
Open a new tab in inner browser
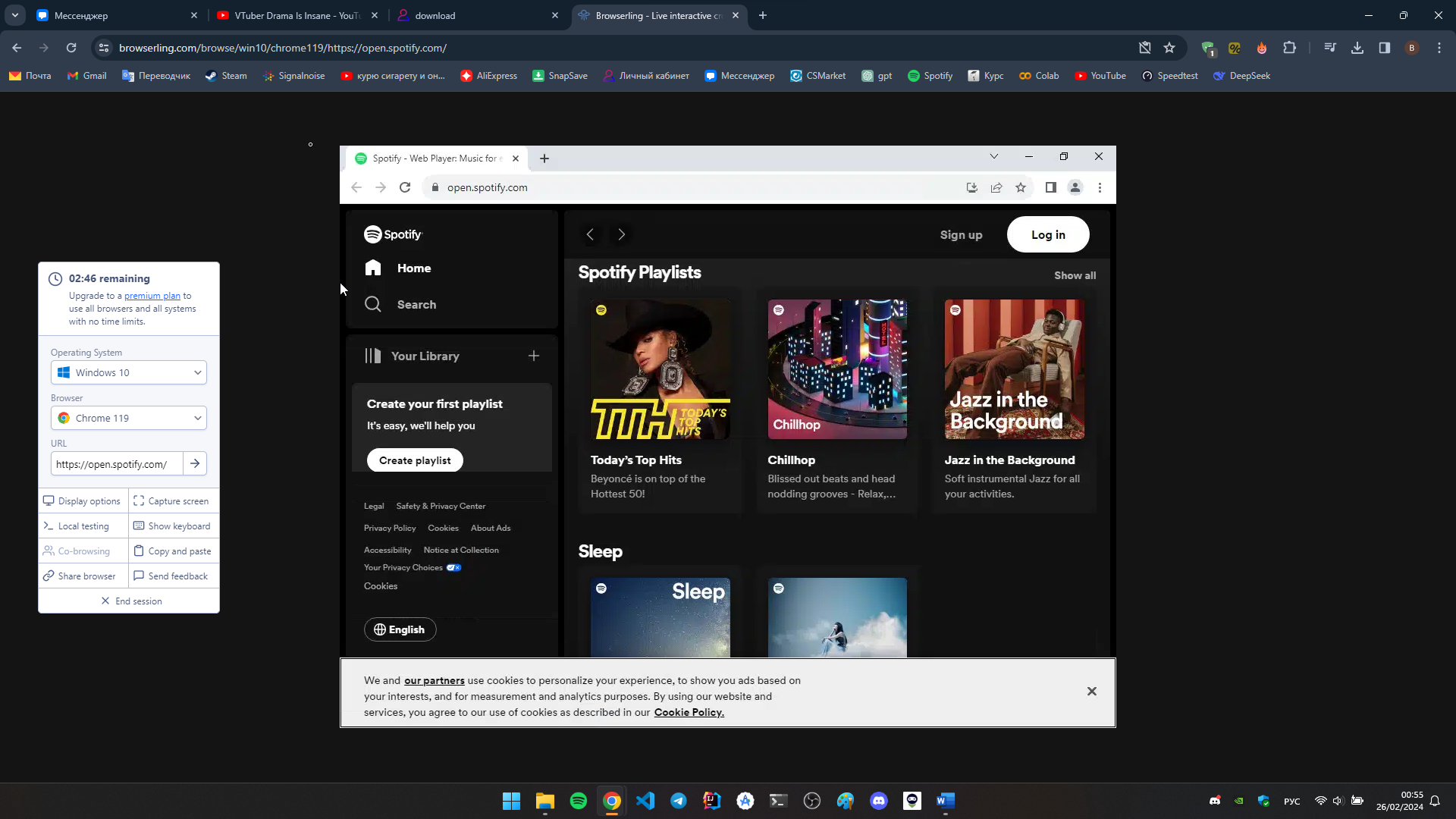click(x=544, y=158)
